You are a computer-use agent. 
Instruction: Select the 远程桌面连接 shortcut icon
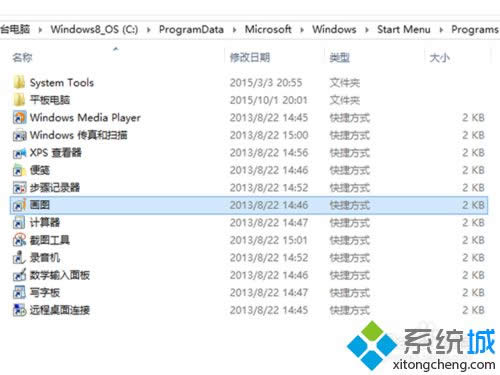coord(19,310)
